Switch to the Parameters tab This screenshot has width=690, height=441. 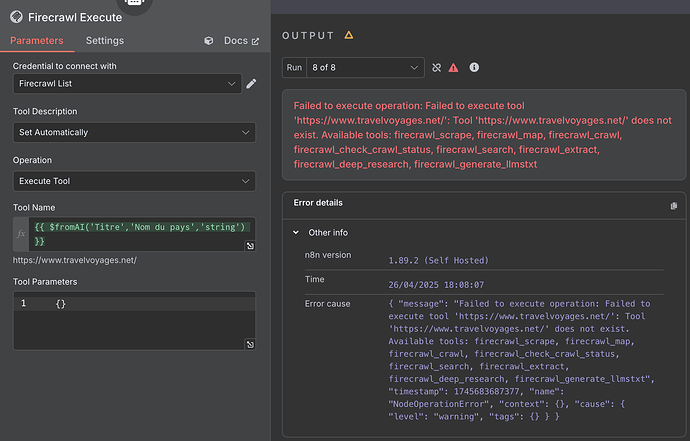(x=37, y=40)
